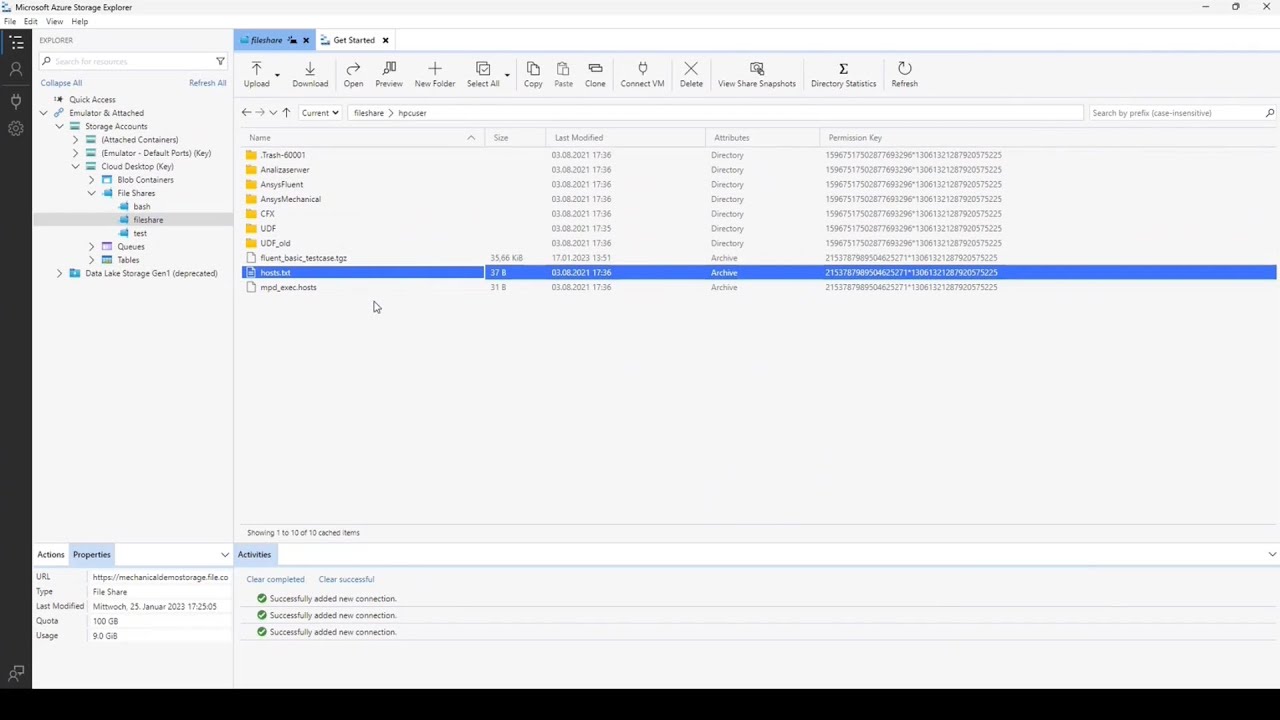Click the Connect VM plug icon

pos(642,68)
